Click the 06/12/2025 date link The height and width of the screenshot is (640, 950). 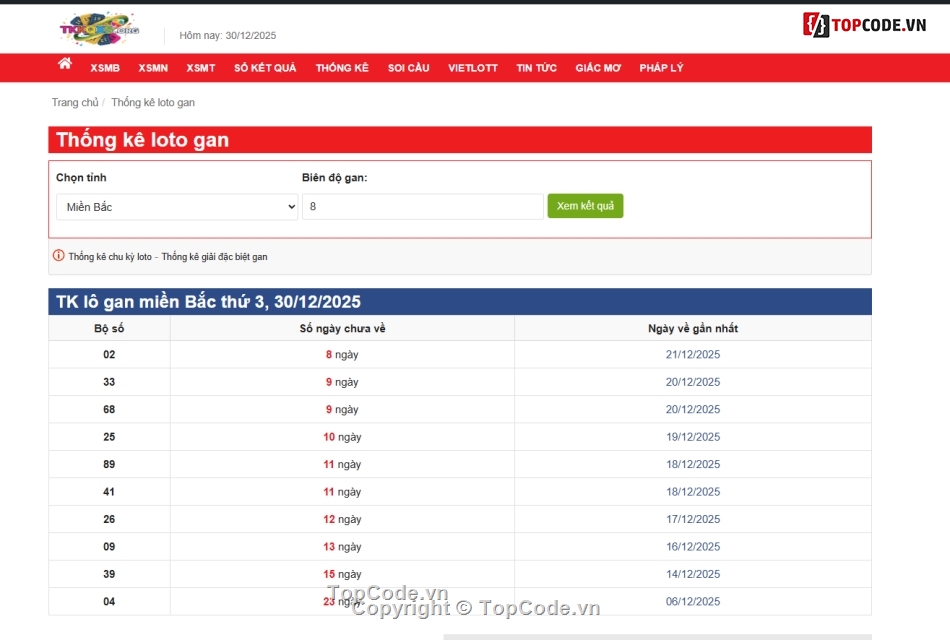click(692, 601)
